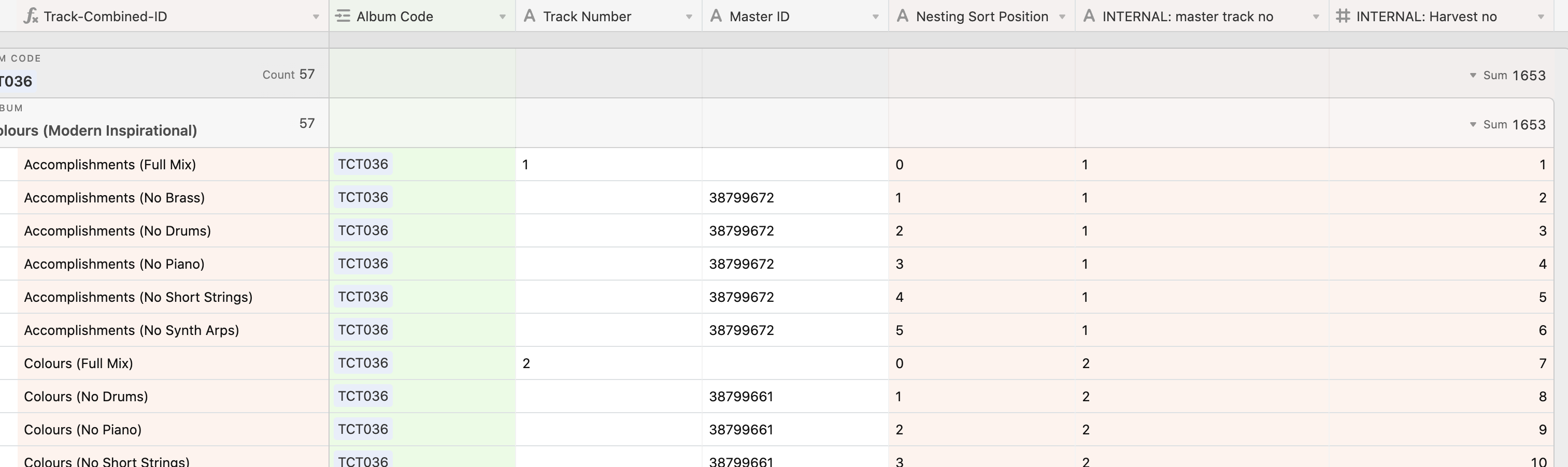The image size is (1568, 467).
Task: Click the text icon for INTERNAL: master track no
Action: (x=1089, y=17)
